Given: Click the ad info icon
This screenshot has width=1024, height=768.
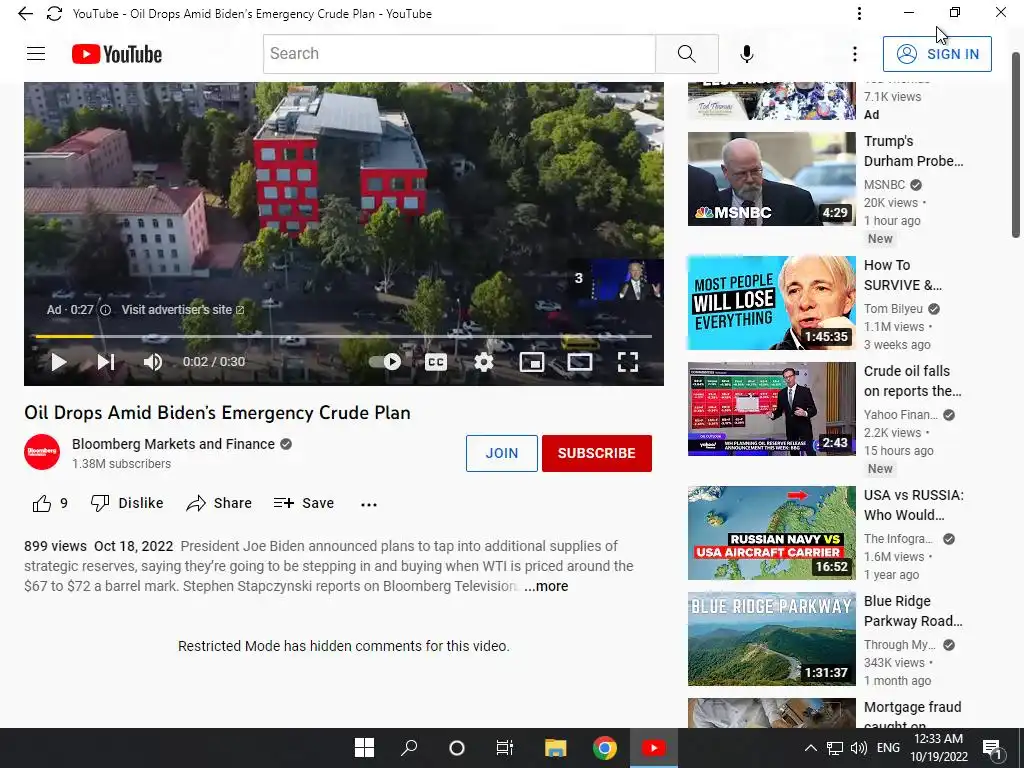Looking at the screenshot, I should coord(105,310).
